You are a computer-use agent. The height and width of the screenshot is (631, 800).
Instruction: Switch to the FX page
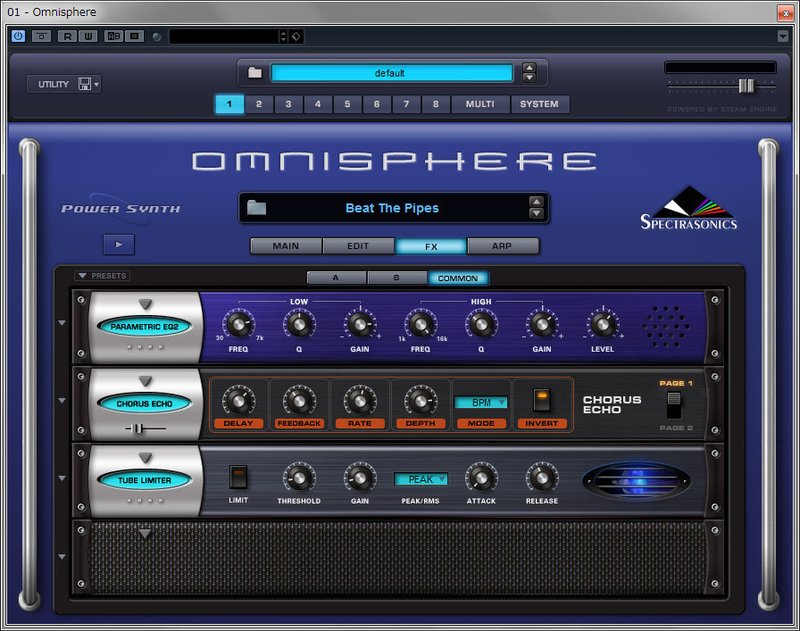tap(431, 246)
